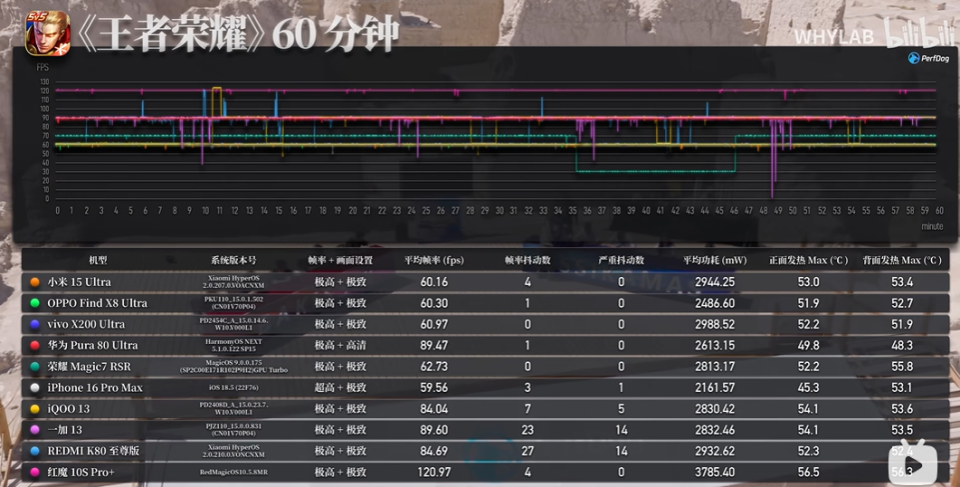This screenshot has height=487, width=960.
Task: Click the 华为 Pura 80 Ultra model name
Action: point(92,345)
